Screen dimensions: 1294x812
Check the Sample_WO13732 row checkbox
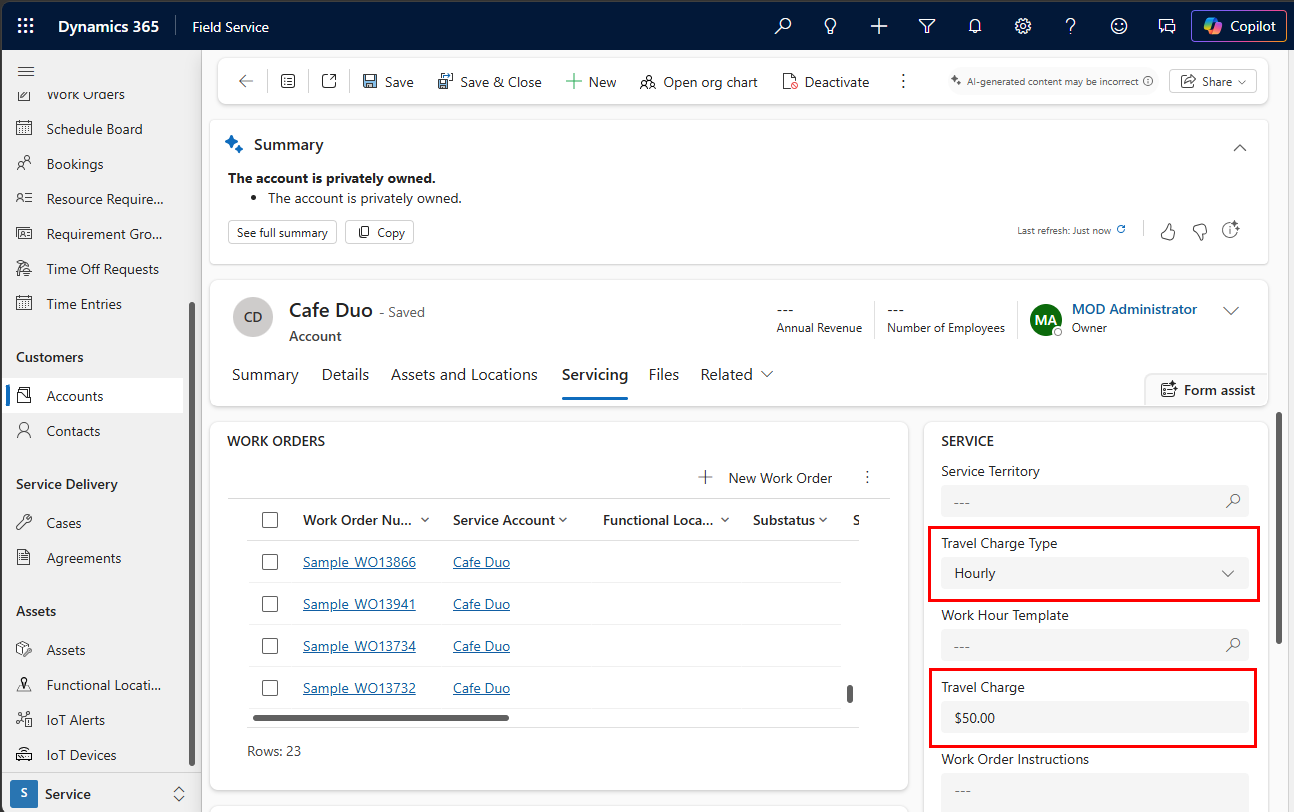270,688
